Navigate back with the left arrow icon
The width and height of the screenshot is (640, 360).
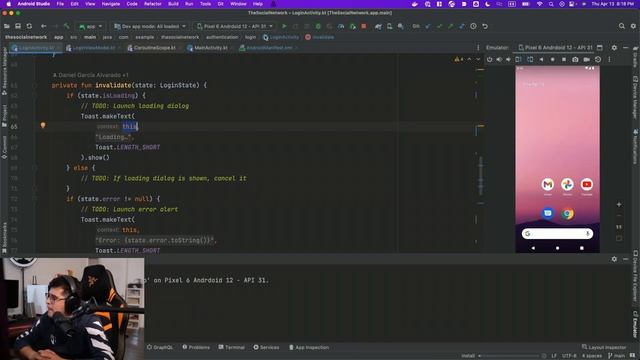pyautogui.click(x=44, y=26)
